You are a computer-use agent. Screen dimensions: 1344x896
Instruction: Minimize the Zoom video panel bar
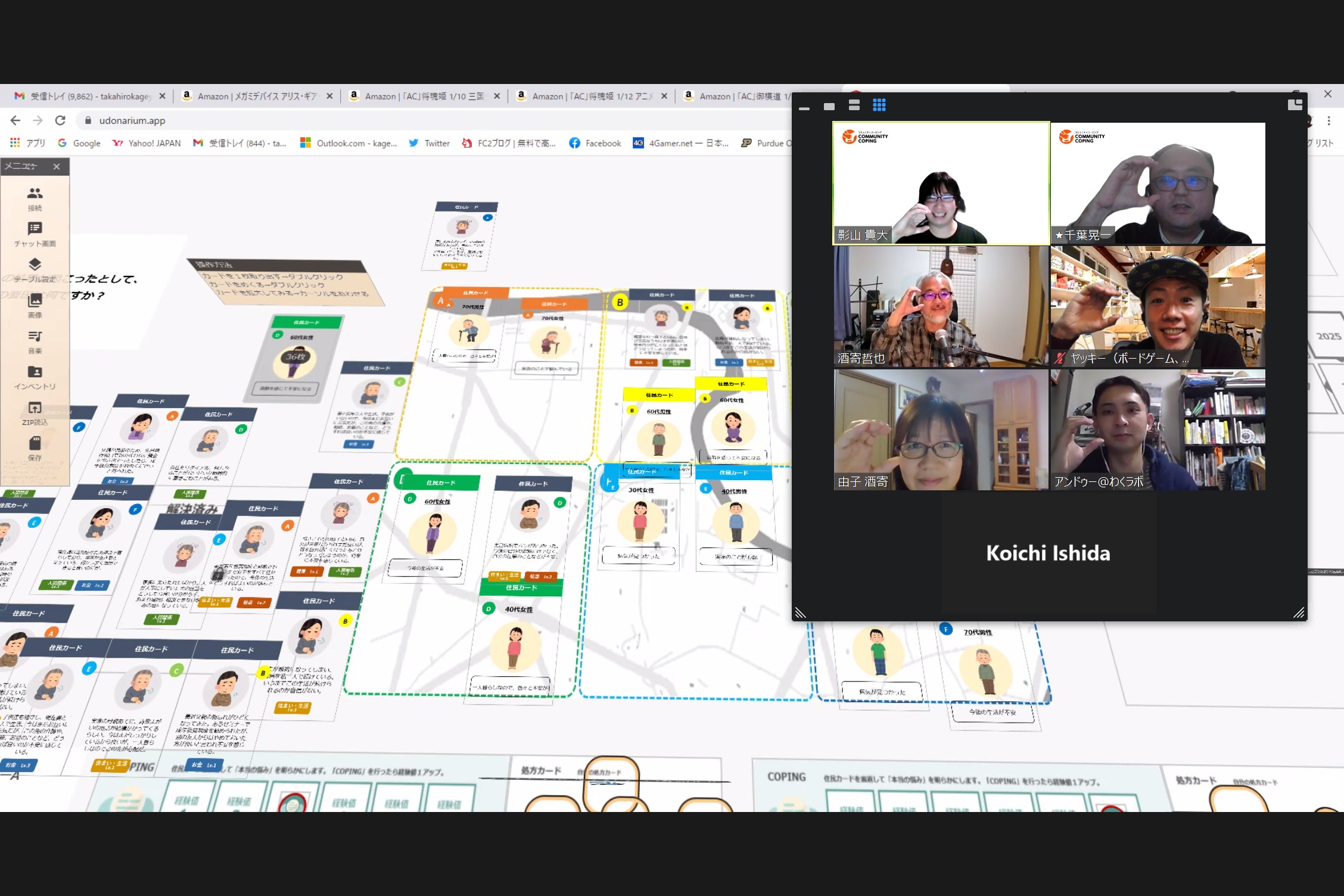click(804, 108)
